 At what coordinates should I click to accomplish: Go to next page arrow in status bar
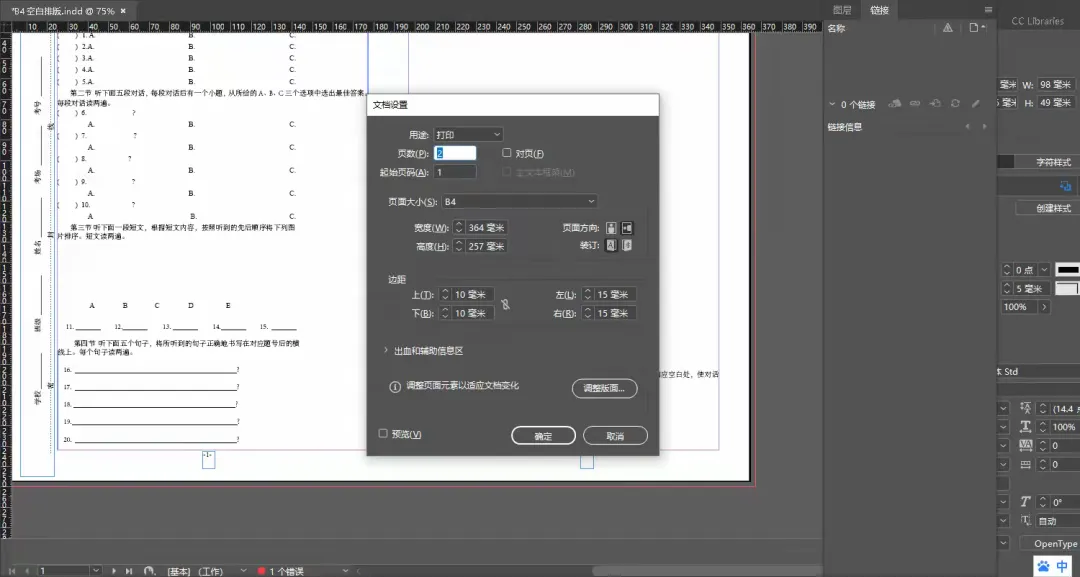pyautogui.click(x=114, y=571)
